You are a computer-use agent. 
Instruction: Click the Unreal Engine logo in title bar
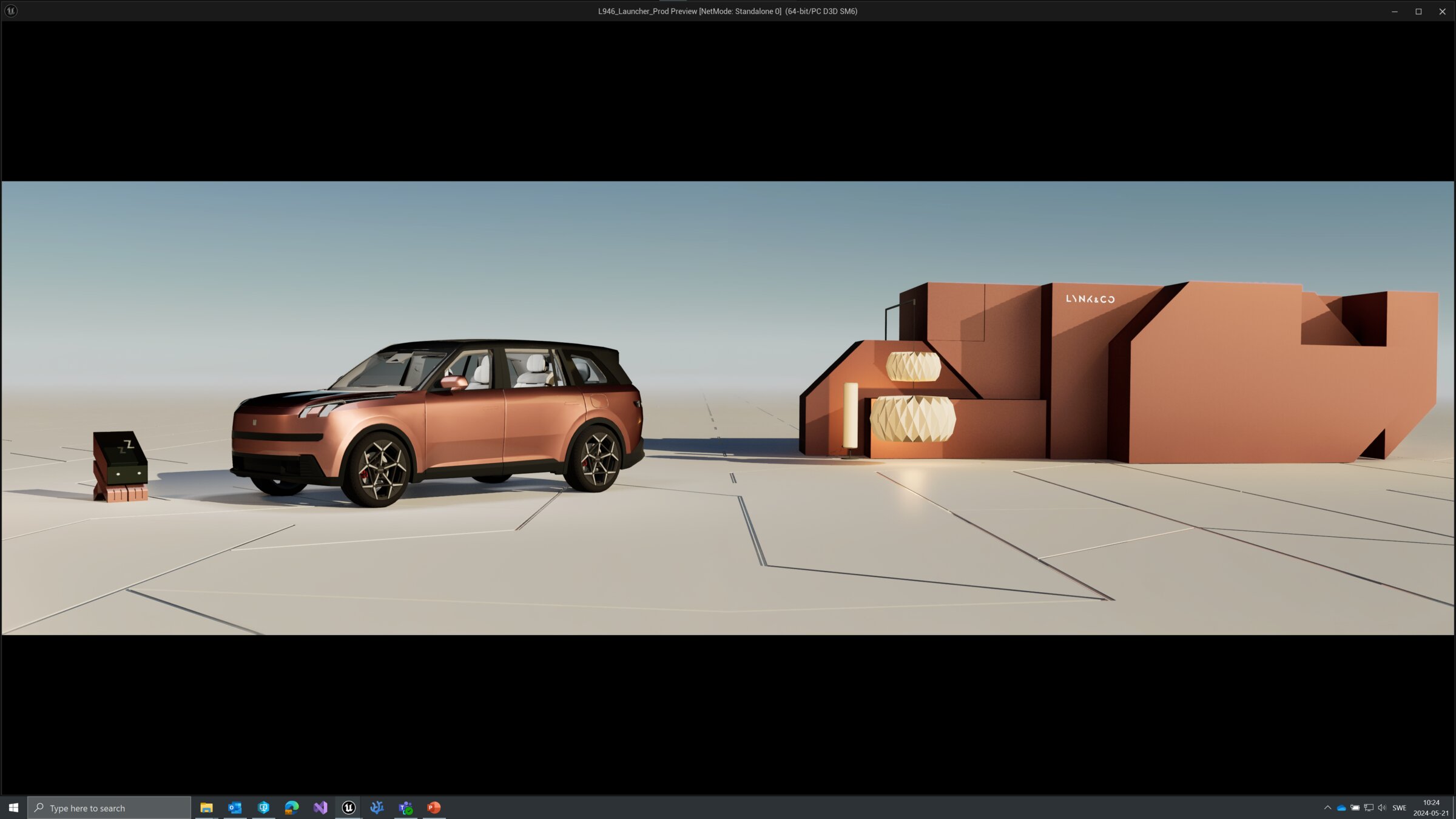[x=11, y=11]
